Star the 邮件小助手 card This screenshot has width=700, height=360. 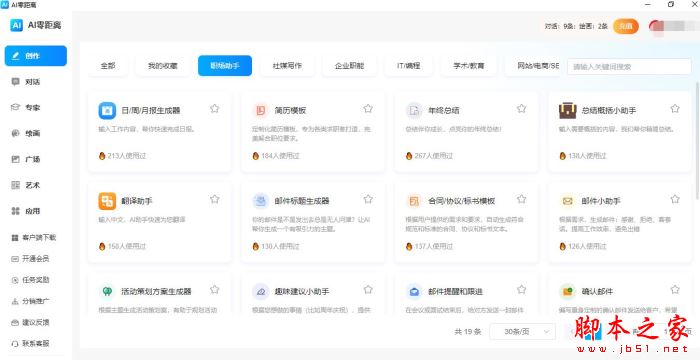[675, 199]
